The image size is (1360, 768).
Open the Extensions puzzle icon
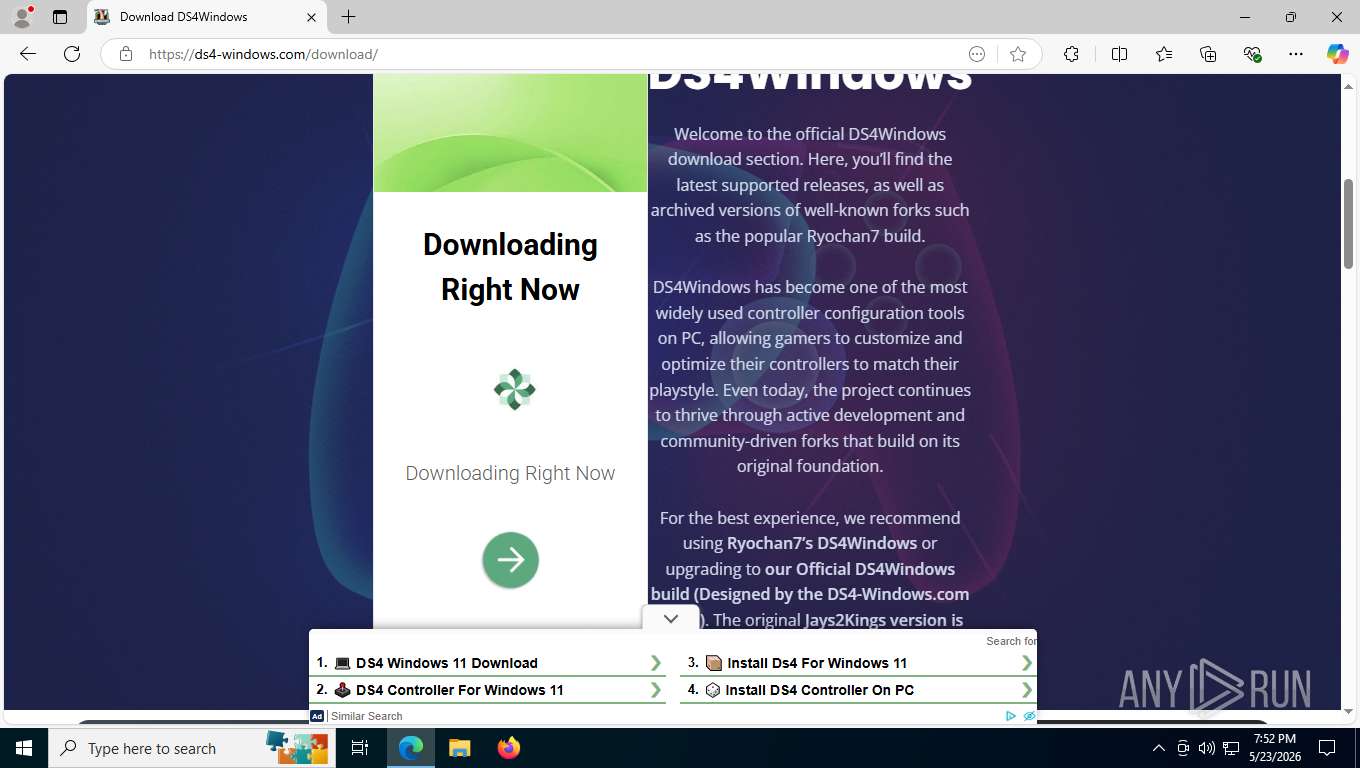tap(1071, 54)
